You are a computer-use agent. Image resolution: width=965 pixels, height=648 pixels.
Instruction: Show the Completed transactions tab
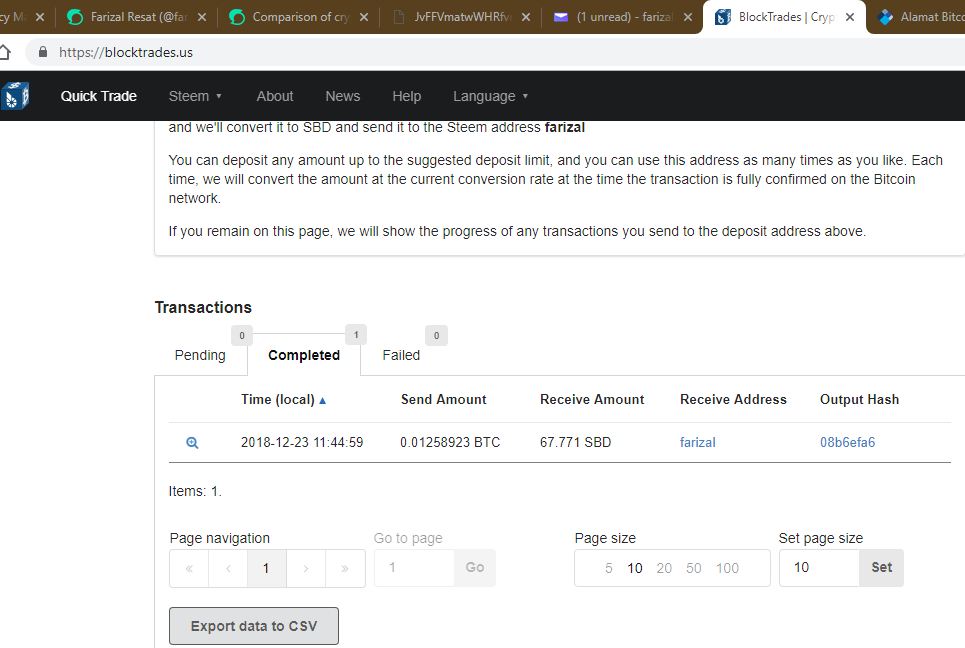(304, 355)
